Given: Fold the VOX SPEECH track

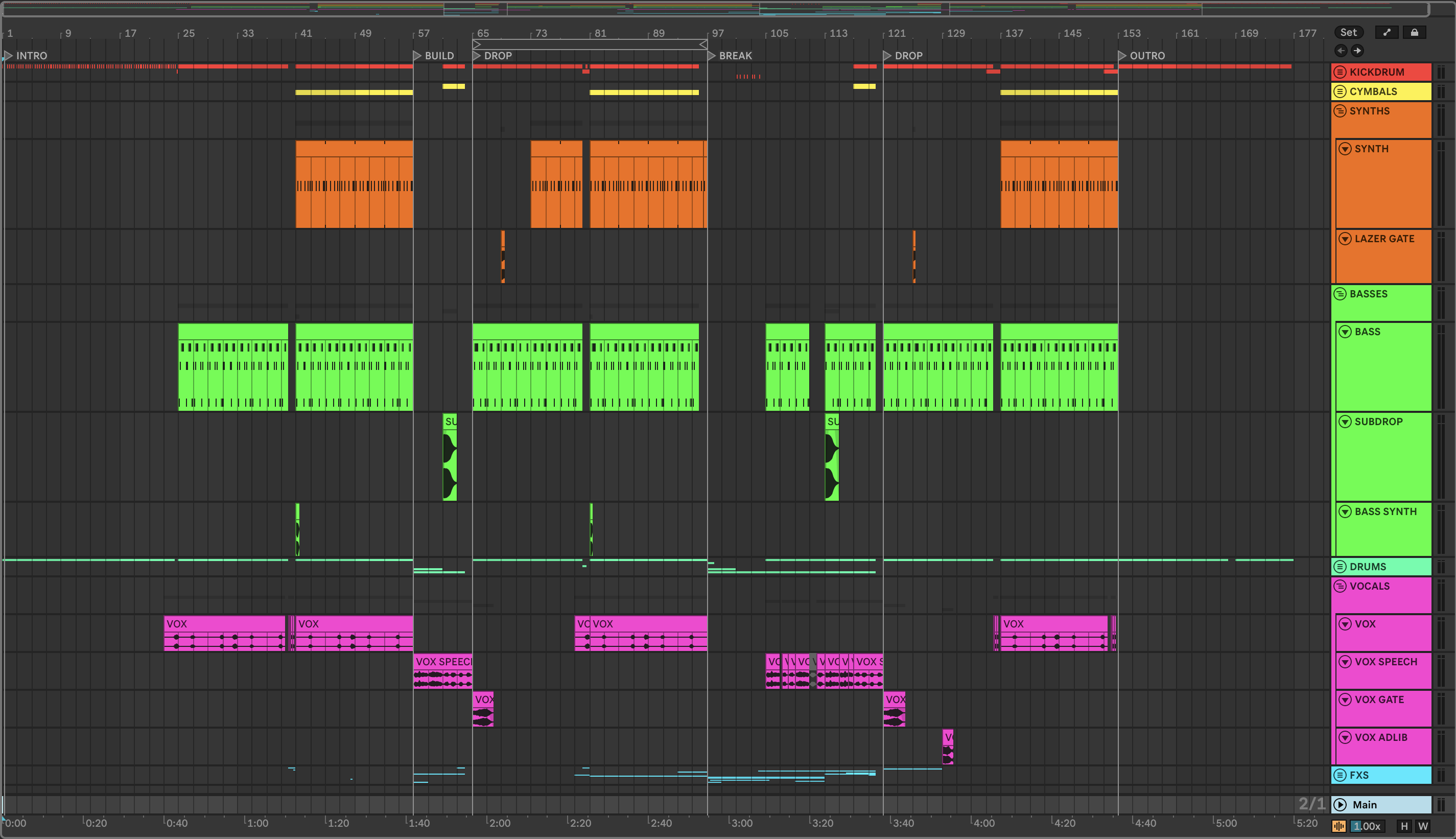Looking at the screenshot, I should point(1345,662).
